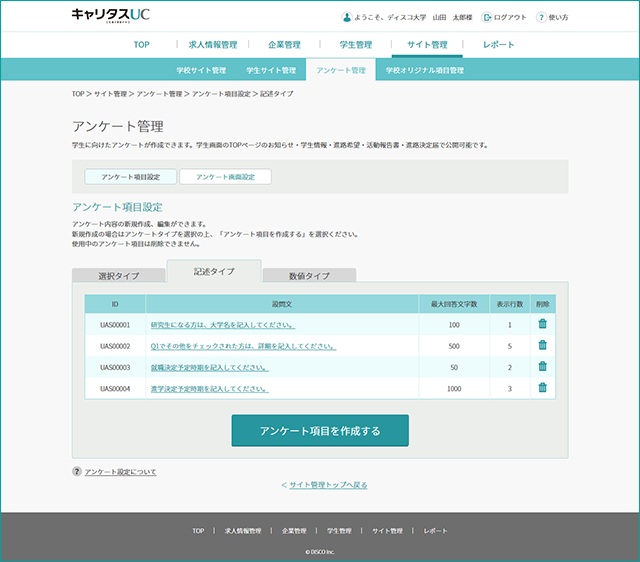Screen dimensions: 640x562
Task: Click trash icon for row UAS00002
Action: (x=542, y=345)
